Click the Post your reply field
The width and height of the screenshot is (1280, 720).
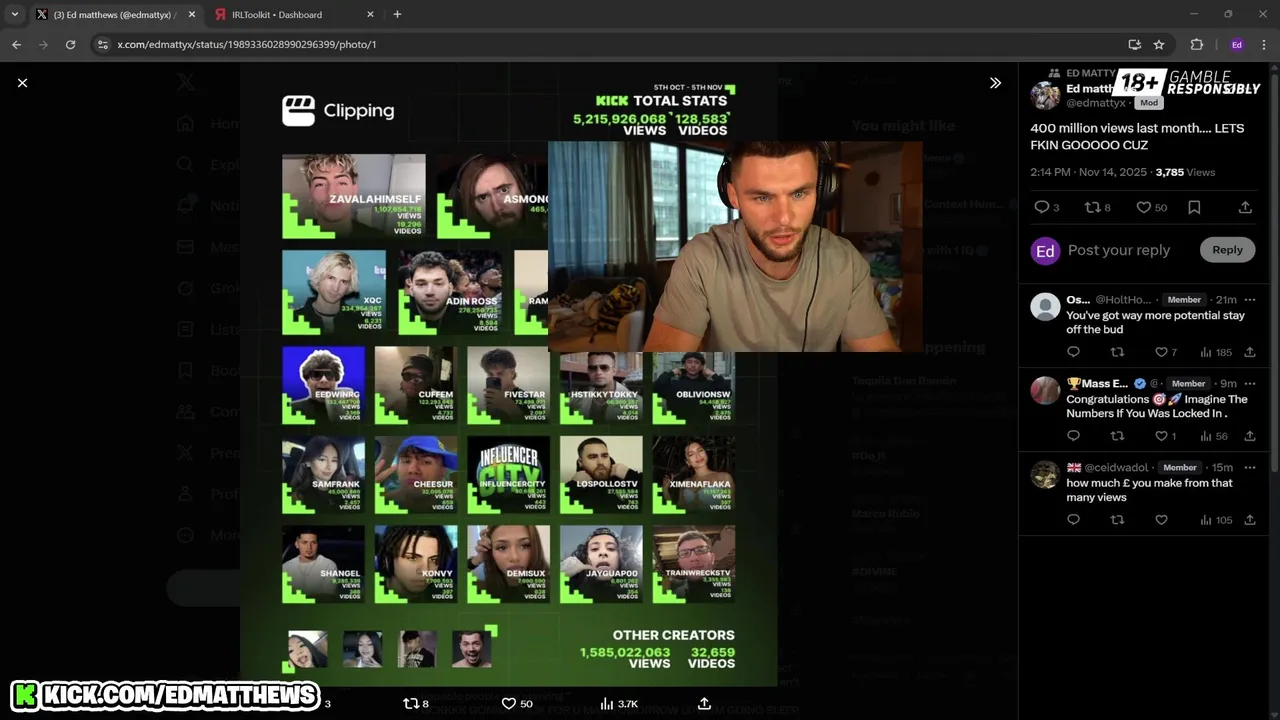[x=1118, y=250]
